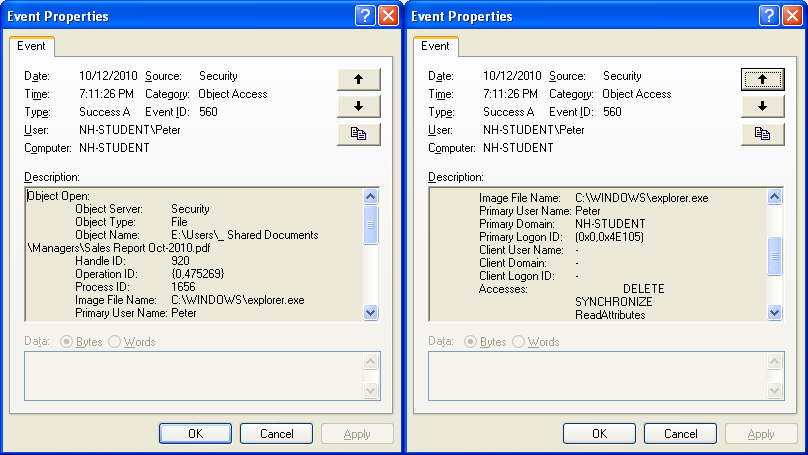Copy event details in right dialog
Screen dimensions: 808x455
[x=763, y=134]
